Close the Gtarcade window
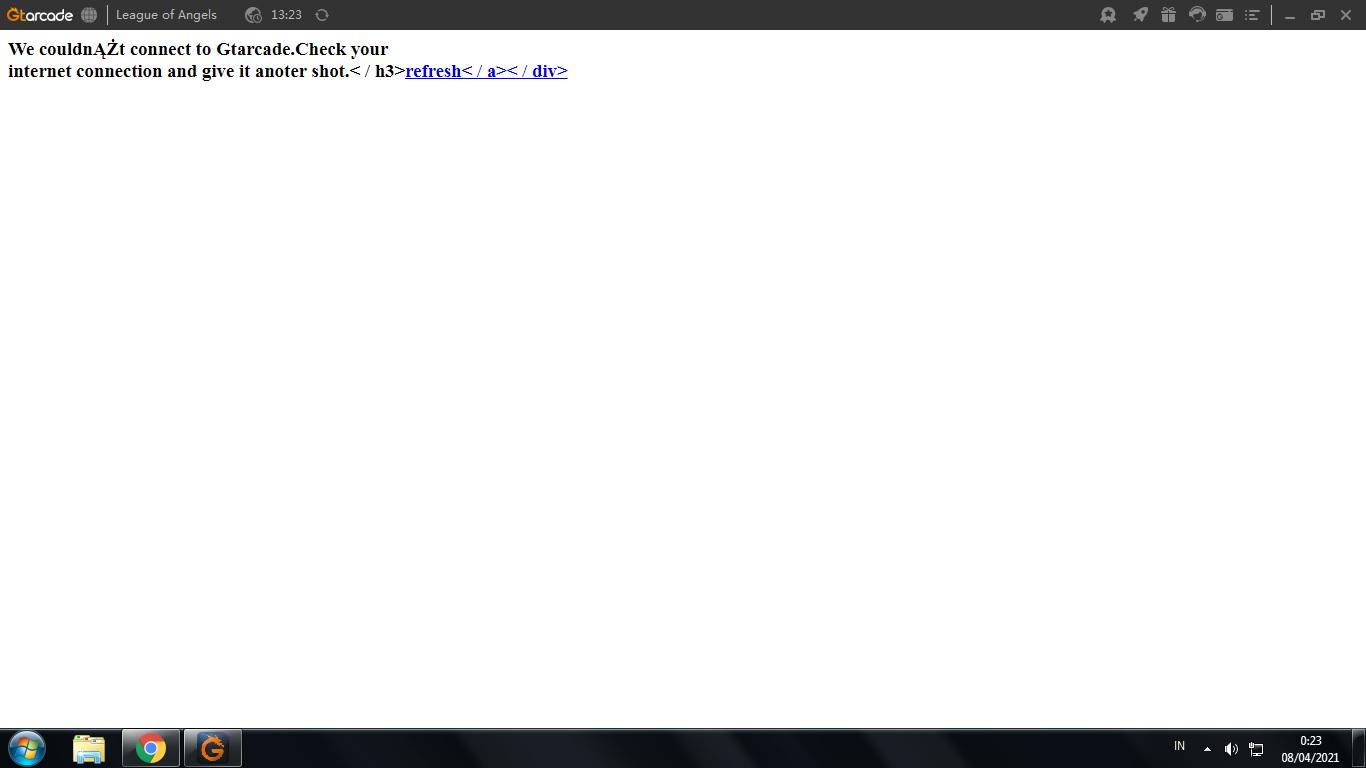 (x=1346, y=15)
